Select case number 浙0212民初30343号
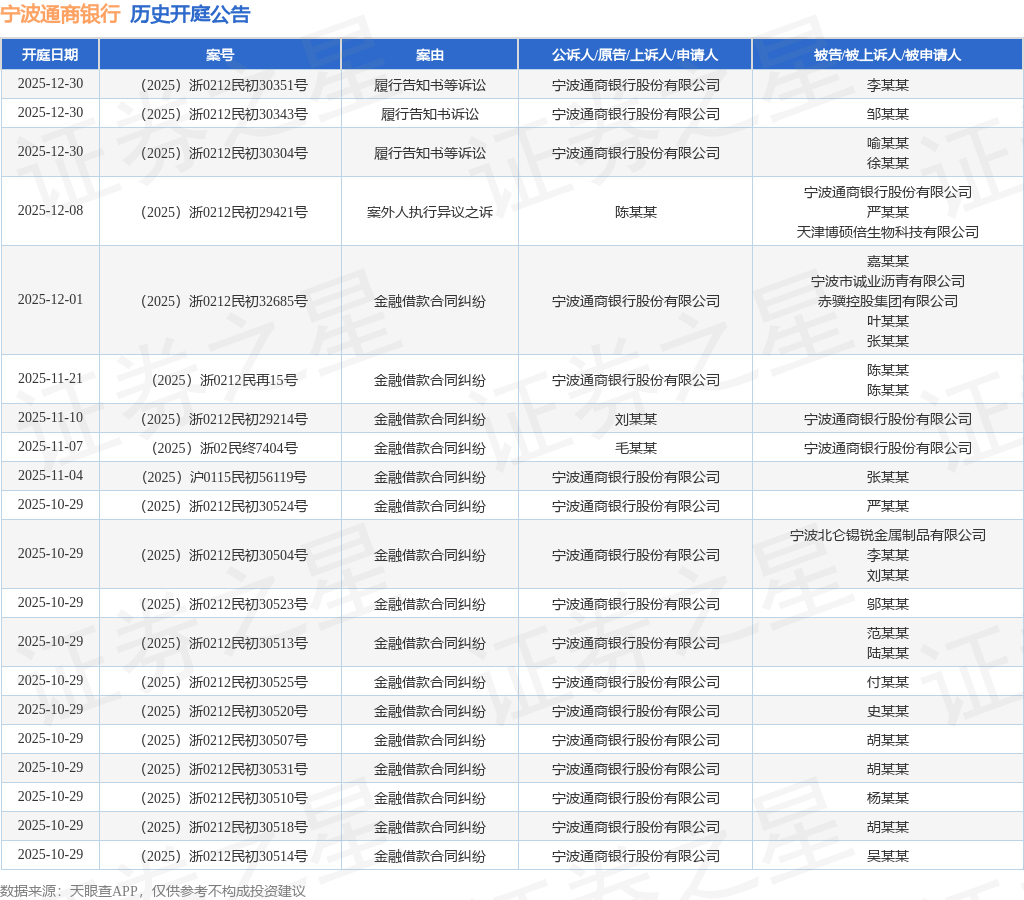Image resolution: width=1024 pixels, height=900 pixels. coord(224,114)
